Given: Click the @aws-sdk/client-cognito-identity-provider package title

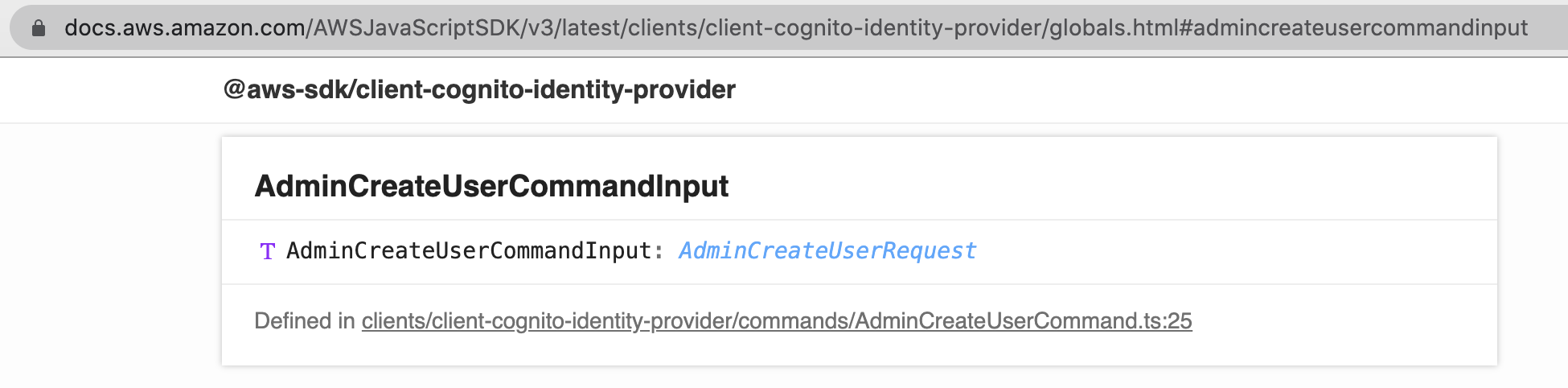Looking at the screenshot, I should click(479, 89).
